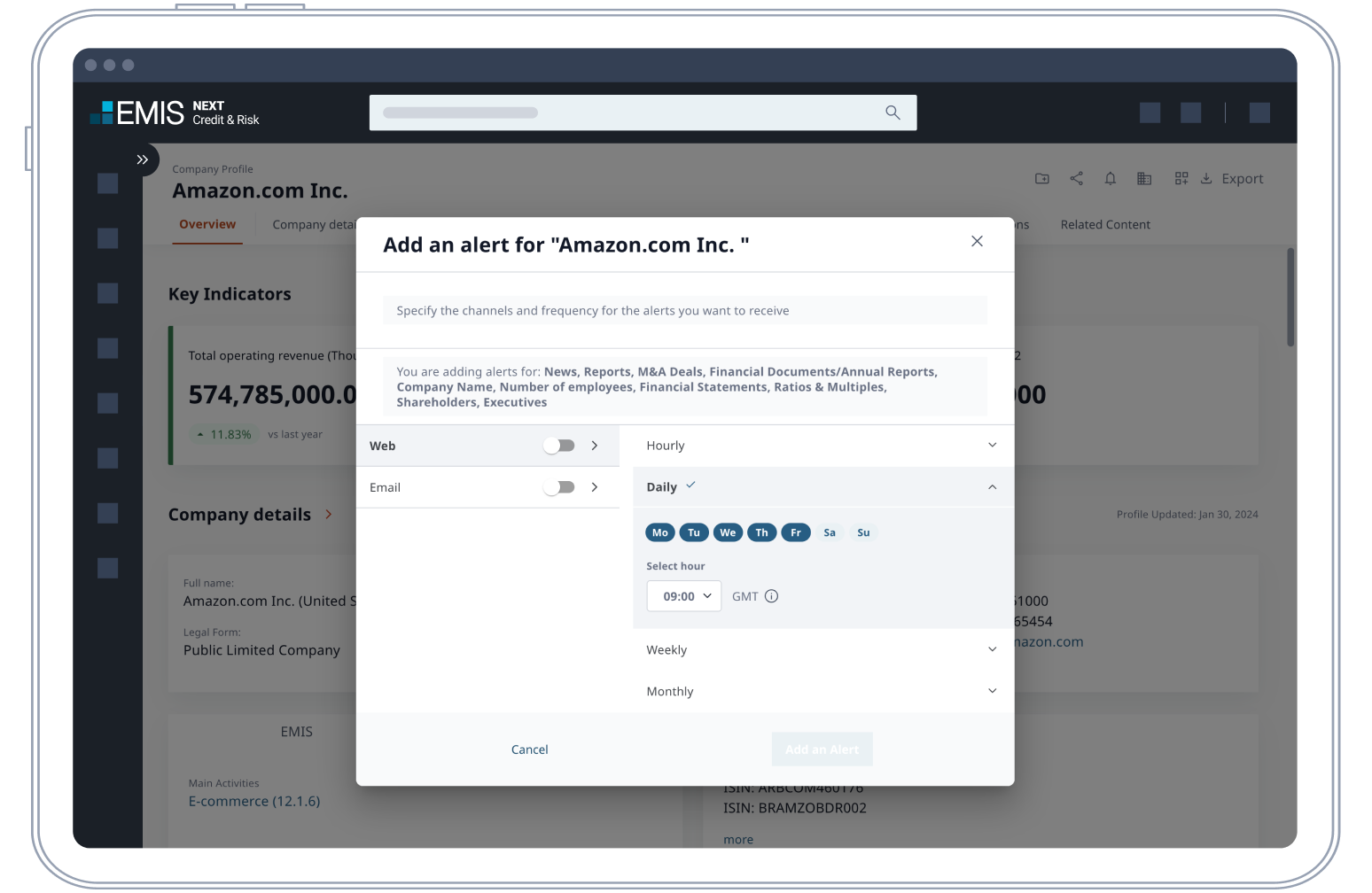Click the bell alert icon
The width and height of the screenshot is (1372, 893).
click(x=1110, y=179)
